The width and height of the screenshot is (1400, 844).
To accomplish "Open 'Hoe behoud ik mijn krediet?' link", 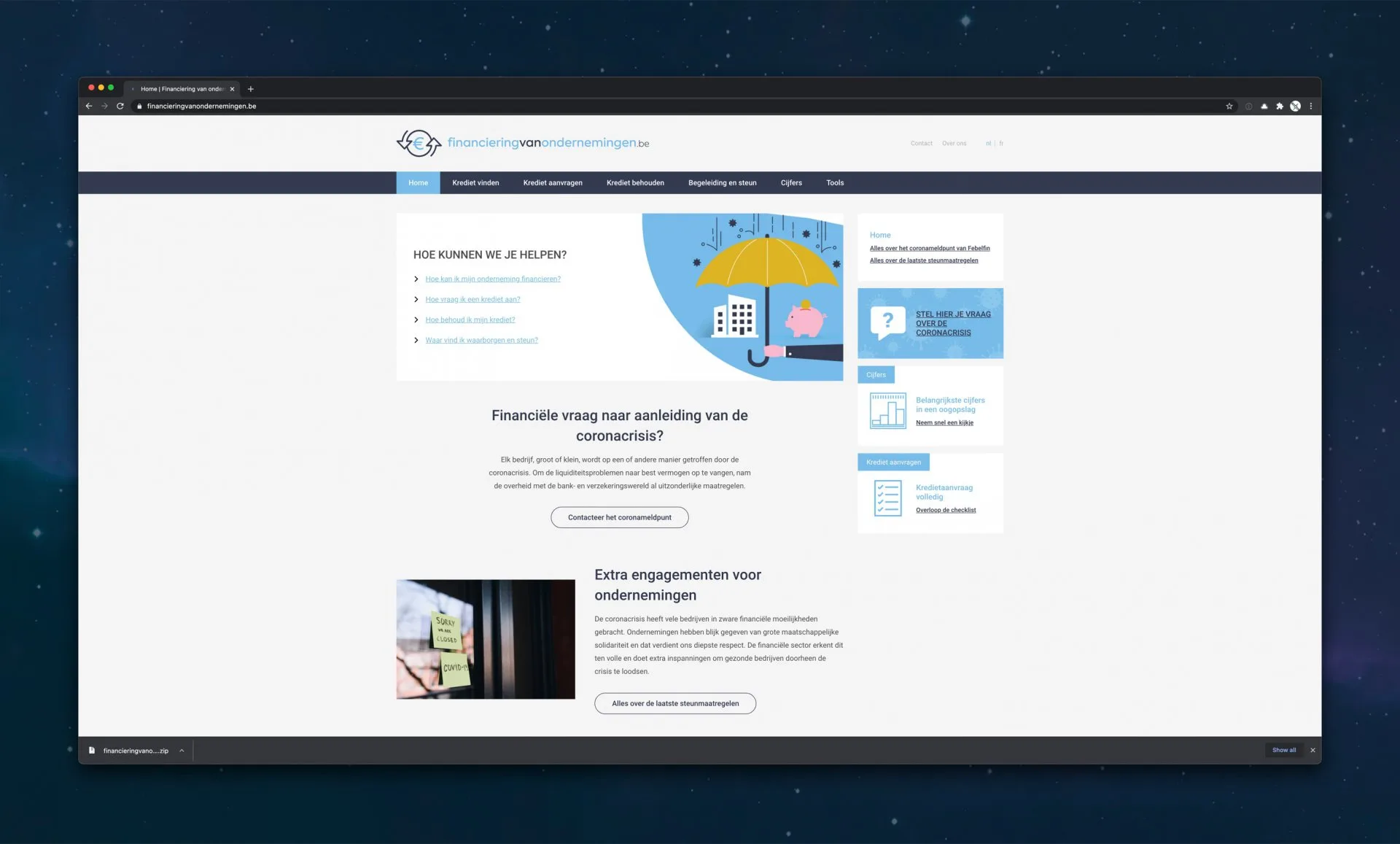I will point(470,320).
